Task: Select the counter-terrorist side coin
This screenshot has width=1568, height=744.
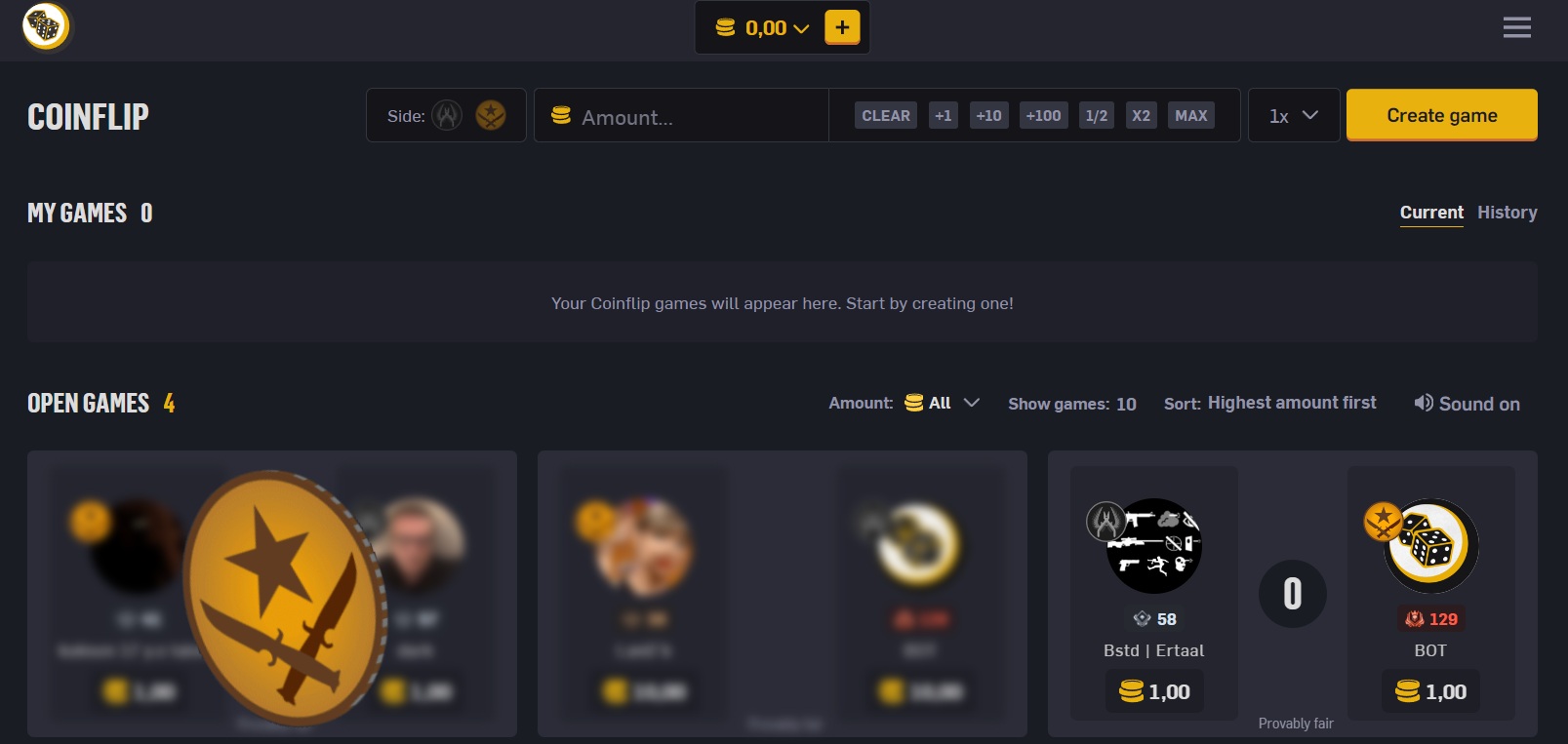Action: [x=447, y=115]
